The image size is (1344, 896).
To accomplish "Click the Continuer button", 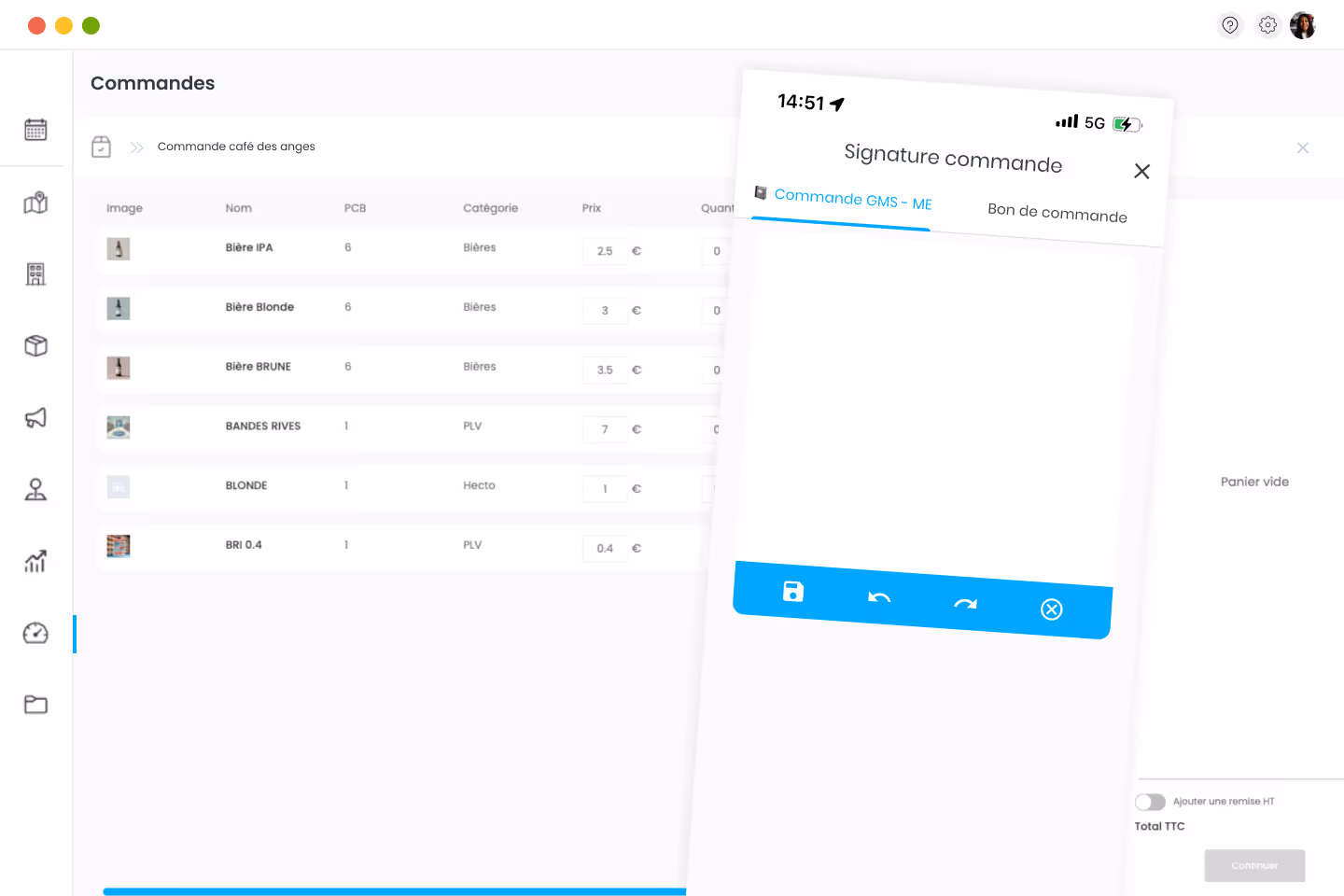I will (x=1254, y=865).
